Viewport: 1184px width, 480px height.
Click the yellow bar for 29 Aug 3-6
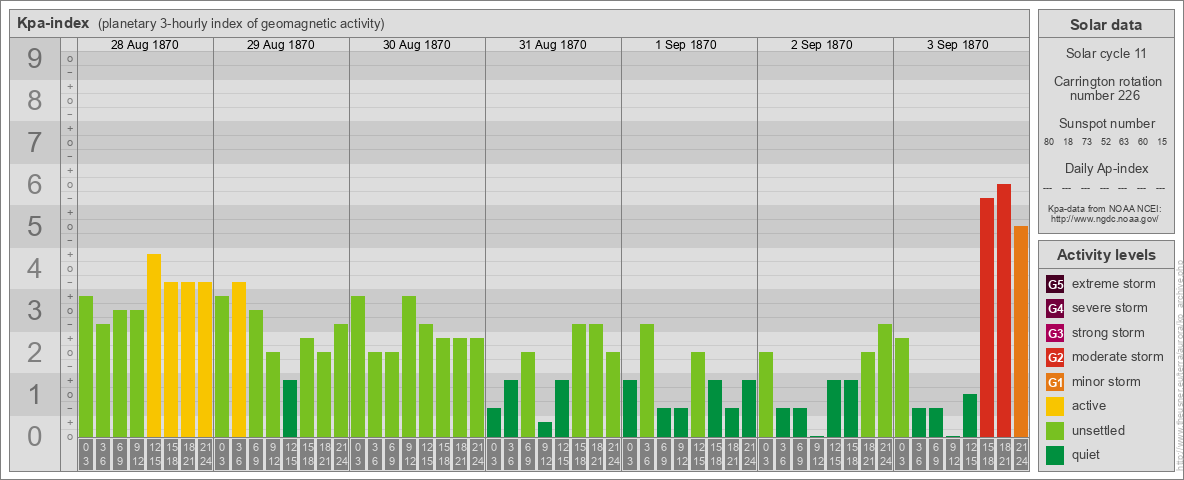239,359
